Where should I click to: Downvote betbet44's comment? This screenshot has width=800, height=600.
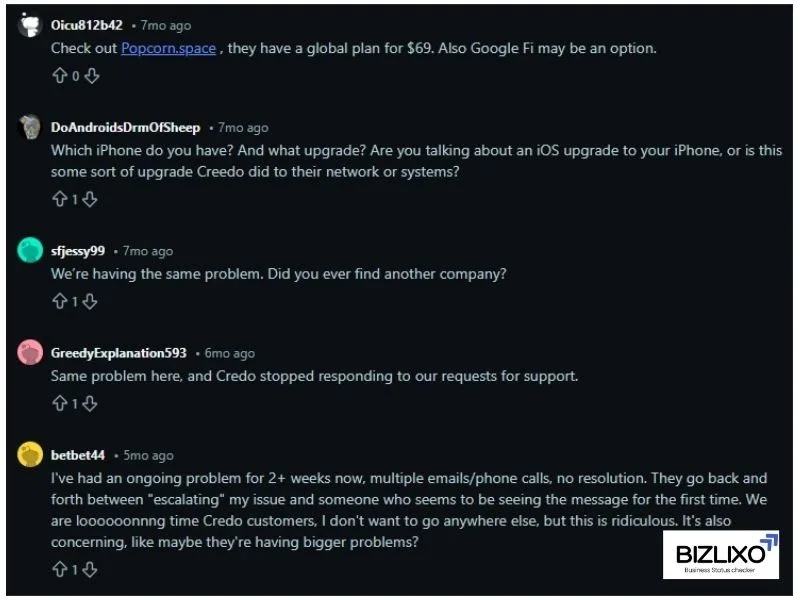coord(89,570)
